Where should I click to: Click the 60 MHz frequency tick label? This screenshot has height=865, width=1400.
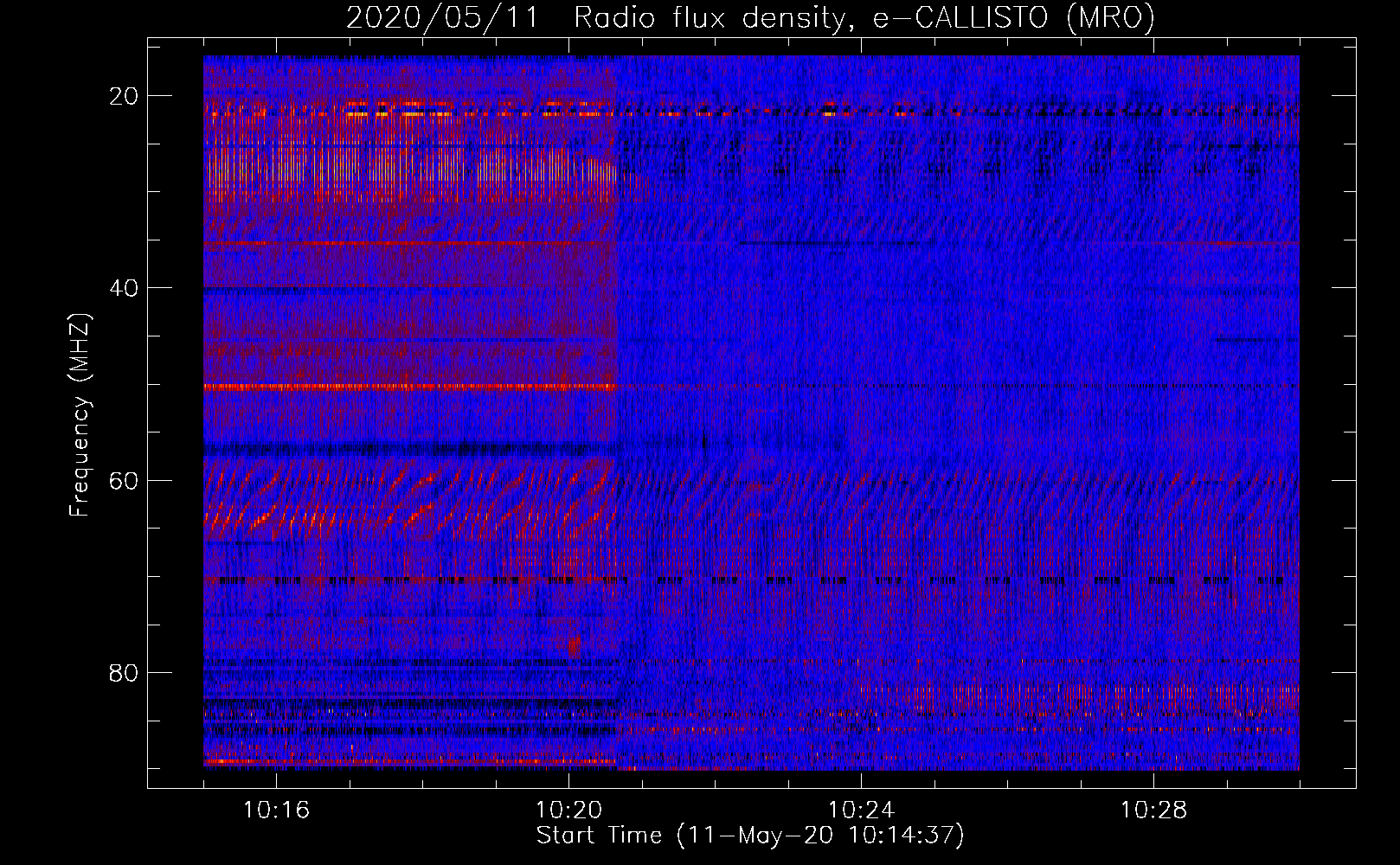pyautogui.click(x=124, y=480)
